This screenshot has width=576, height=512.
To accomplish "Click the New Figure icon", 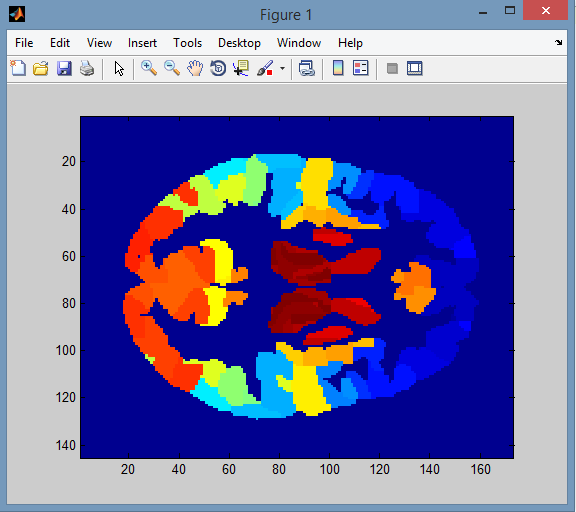I will coord(18,68).
